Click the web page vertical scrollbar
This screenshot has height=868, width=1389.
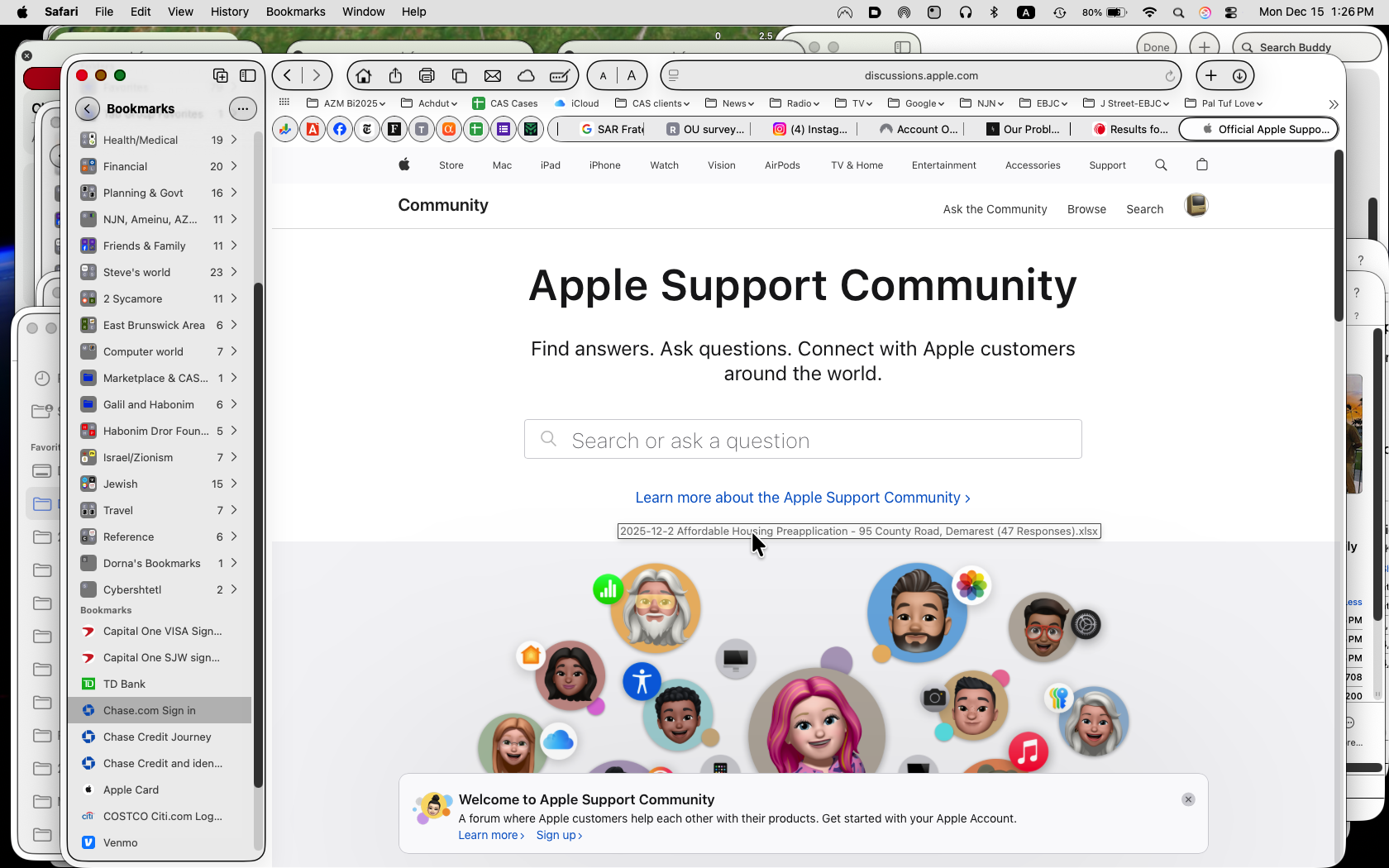pyautogui.click(x=1339, y=236)
